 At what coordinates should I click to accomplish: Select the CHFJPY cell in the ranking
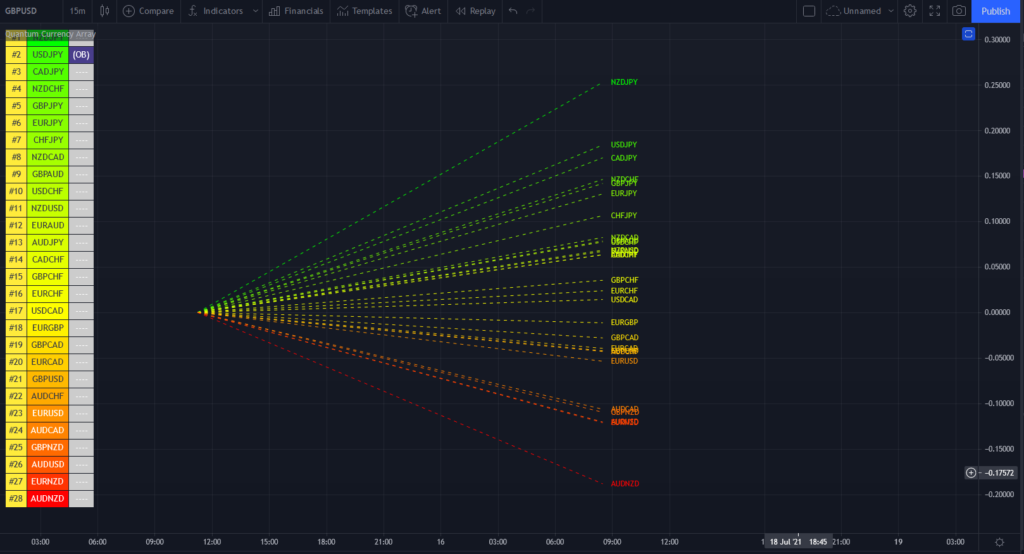click(48, 140)
